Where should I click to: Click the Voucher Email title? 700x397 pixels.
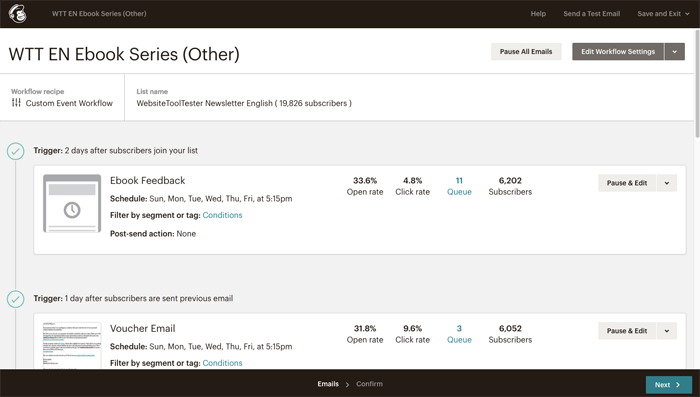[142, 328]
